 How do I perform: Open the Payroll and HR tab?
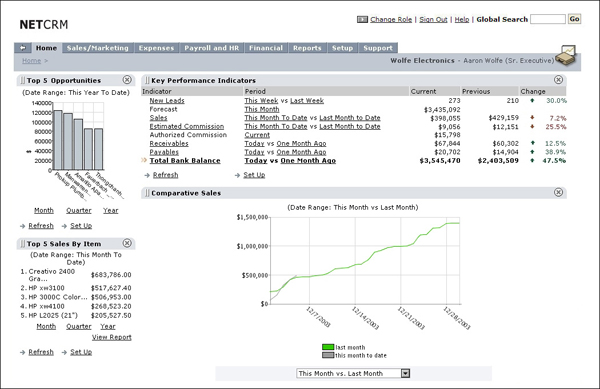click(212, 48)
